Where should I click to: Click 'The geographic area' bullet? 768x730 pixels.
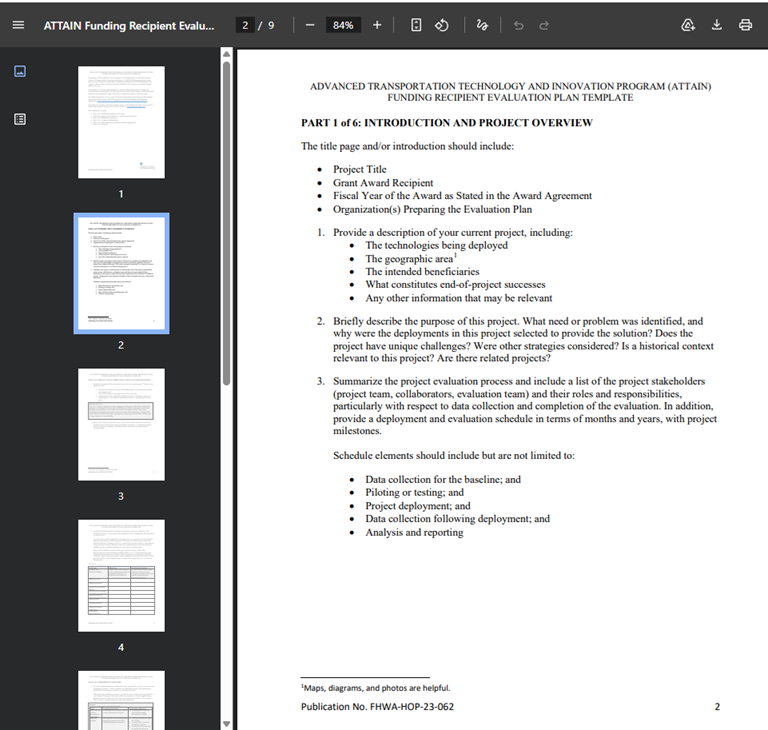coord(409,259)
